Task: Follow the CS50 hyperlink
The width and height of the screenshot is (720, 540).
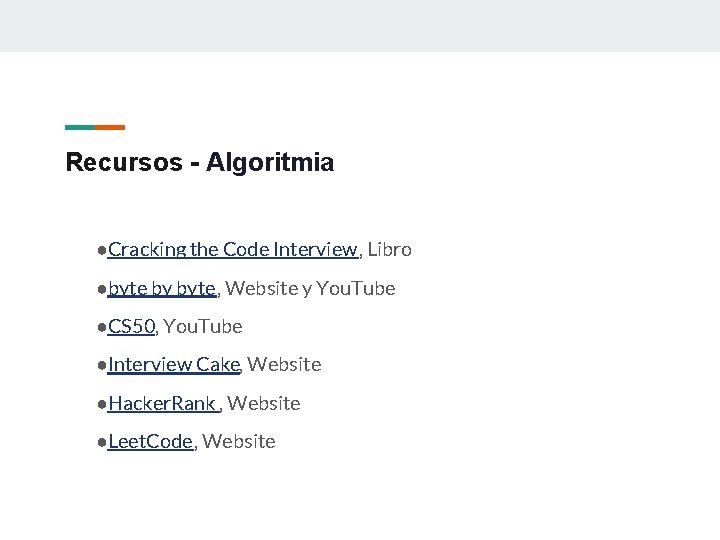Action: 131,326
